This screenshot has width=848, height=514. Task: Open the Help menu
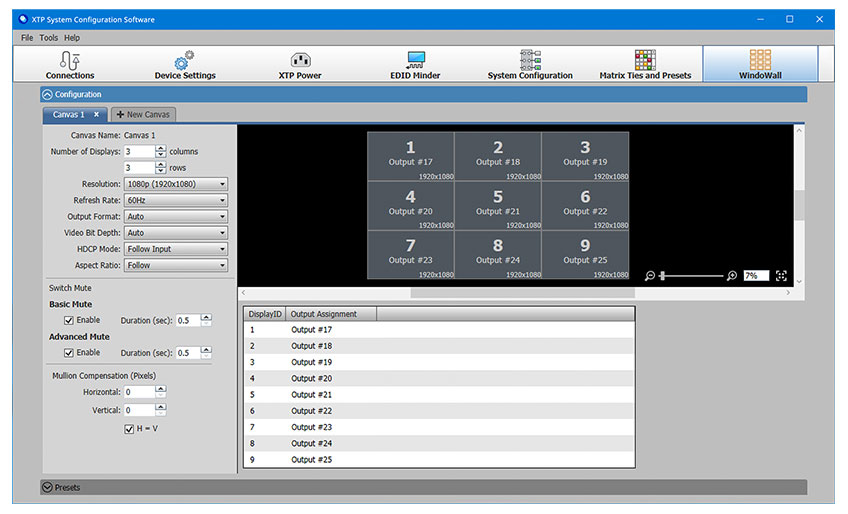click(72, 38)
